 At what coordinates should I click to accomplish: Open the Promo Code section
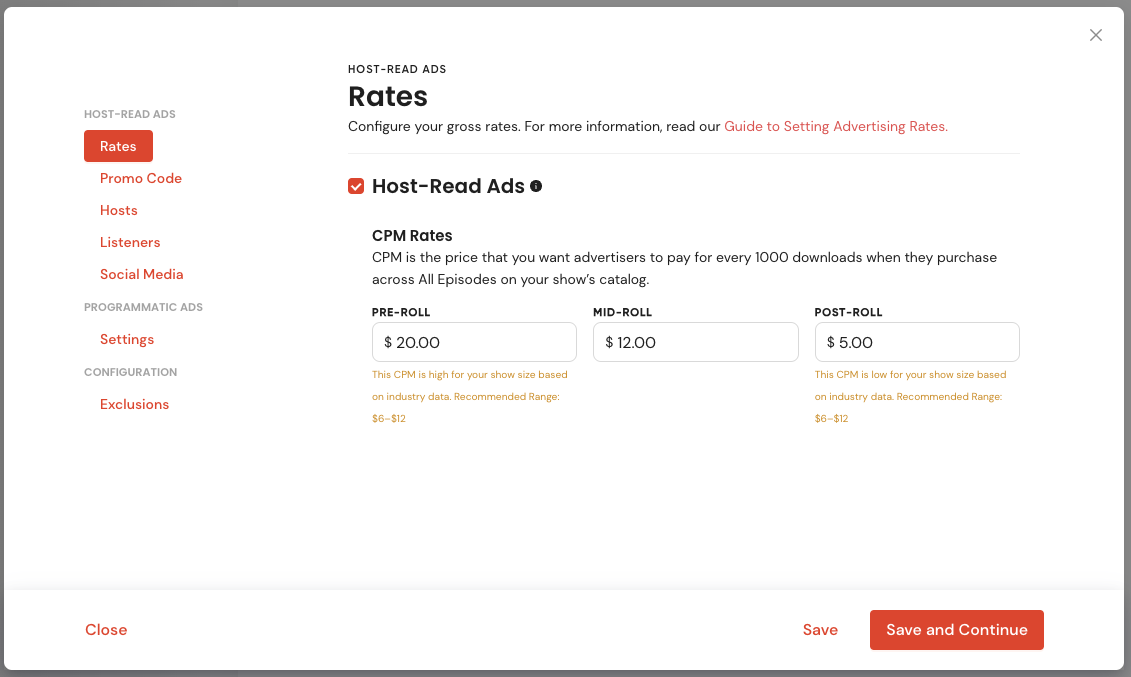tap(141, 178)
